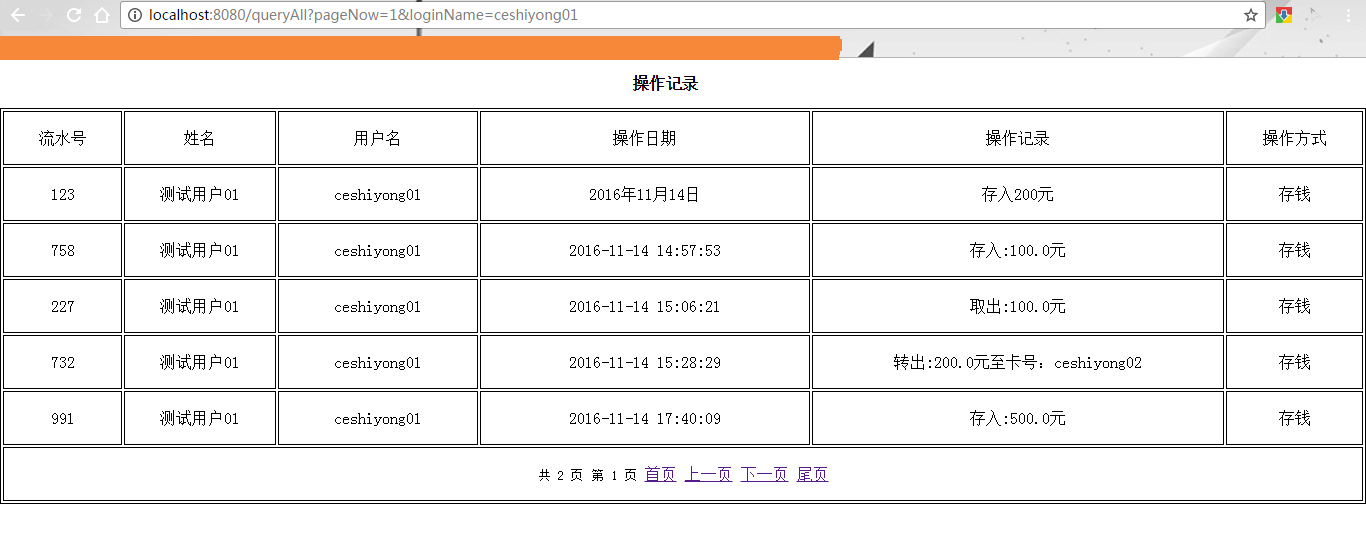Viewport: 1366px width, 550px height.
Task: Click ceshiyong01 username in row 758
Action: pos(378,251)
